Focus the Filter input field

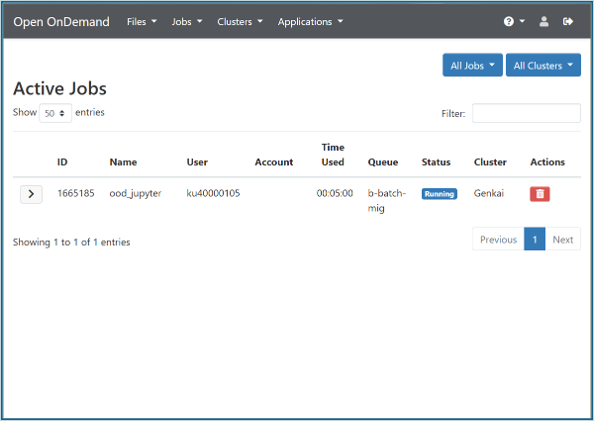(526, 113)
